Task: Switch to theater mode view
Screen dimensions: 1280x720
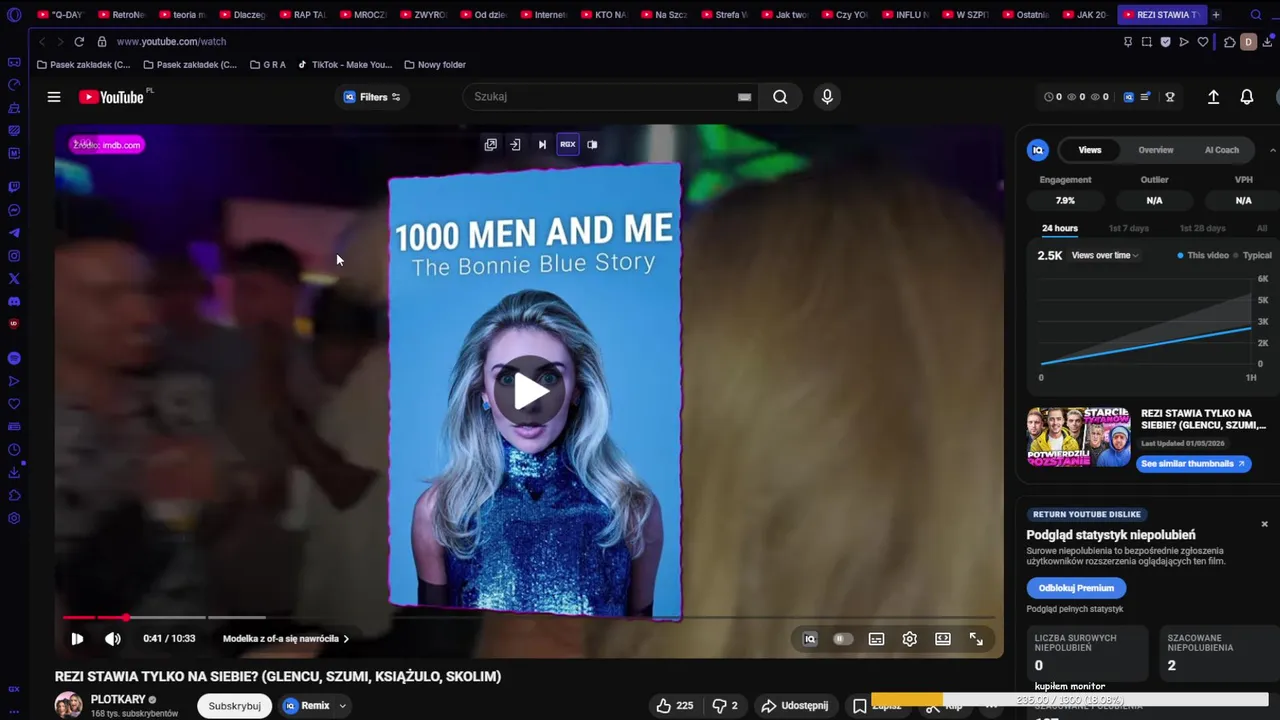Action: click(943, 639)
